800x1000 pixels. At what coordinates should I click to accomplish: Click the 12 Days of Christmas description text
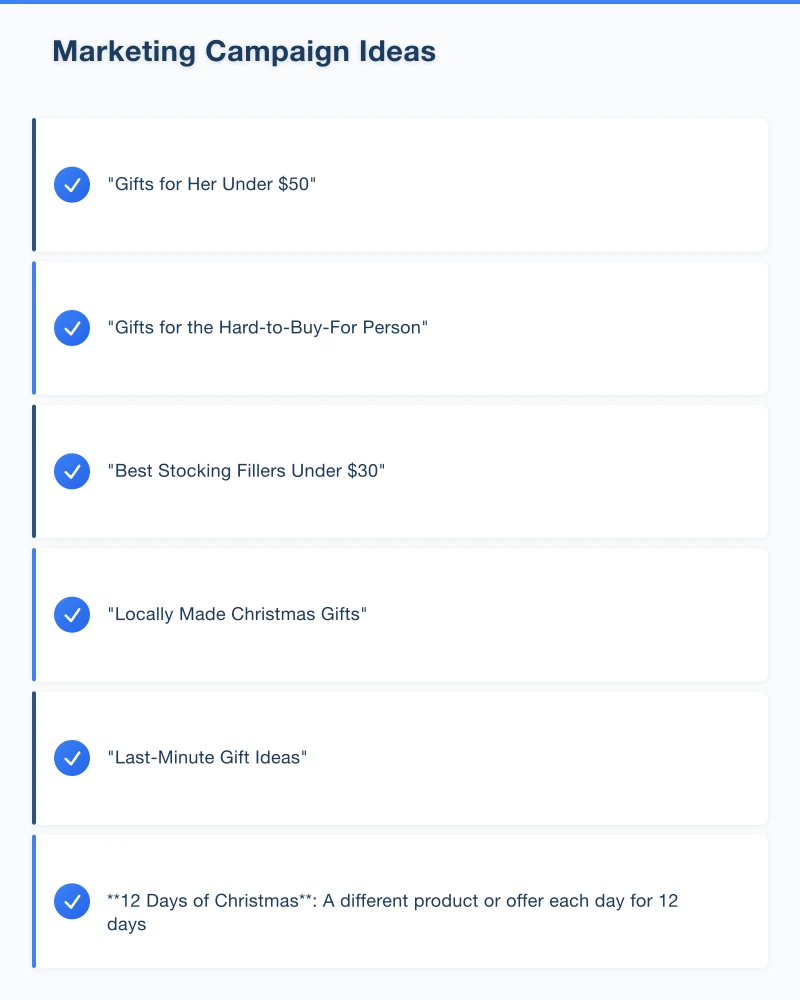[392, 911]
